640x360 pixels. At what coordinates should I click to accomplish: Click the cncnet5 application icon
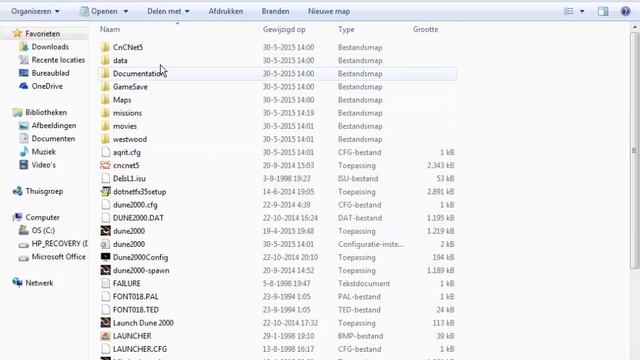tap(105, 165)
